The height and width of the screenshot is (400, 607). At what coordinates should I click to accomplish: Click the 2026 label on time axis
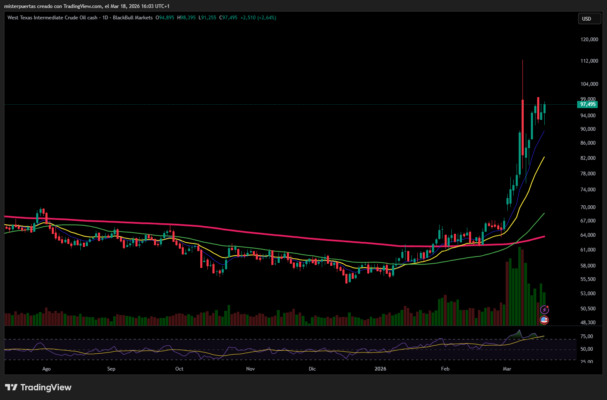click(x=380, y=368)
